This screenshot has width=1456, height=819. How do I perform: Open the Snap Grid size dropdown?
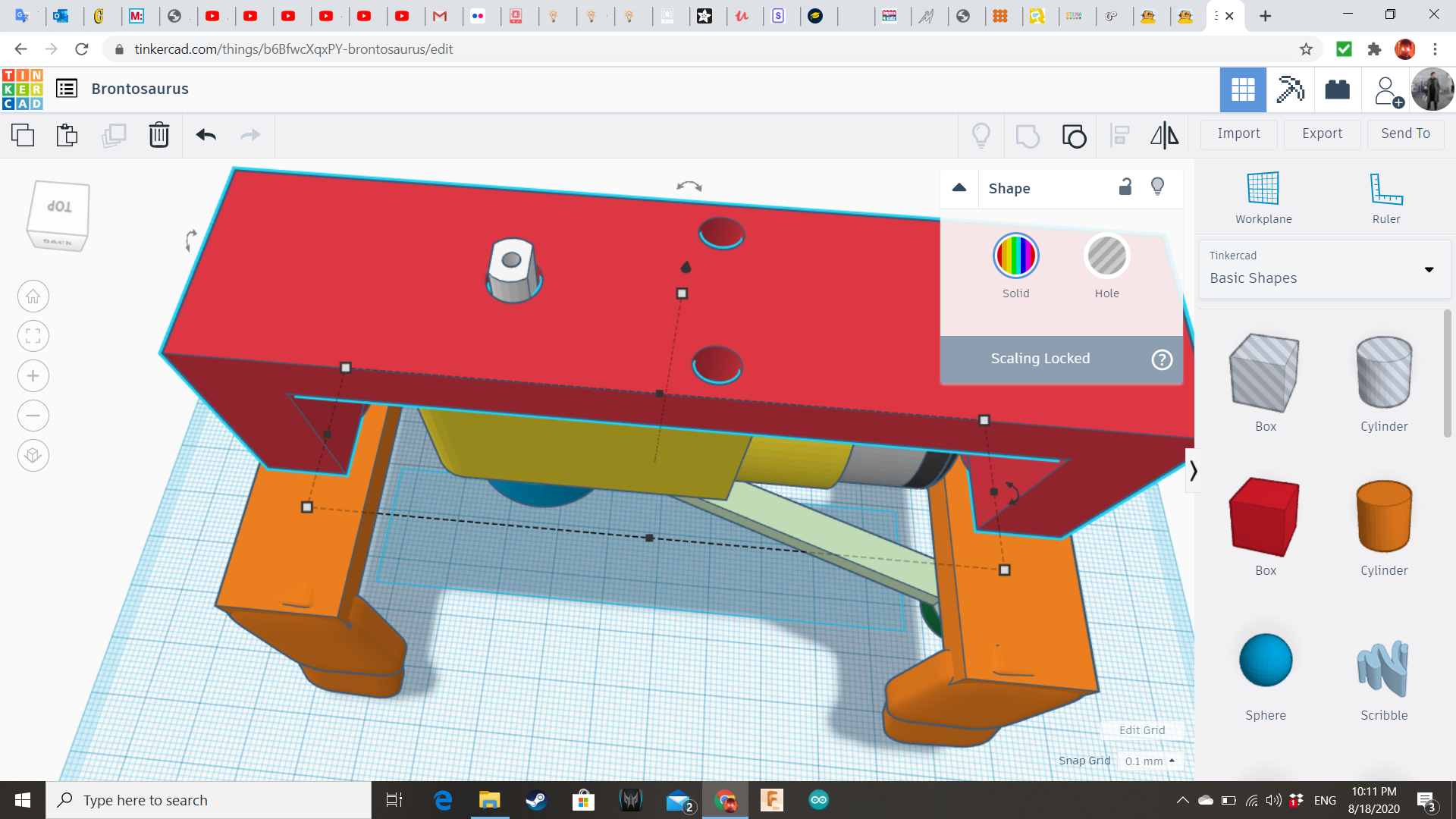click(x=1150, y=761)
